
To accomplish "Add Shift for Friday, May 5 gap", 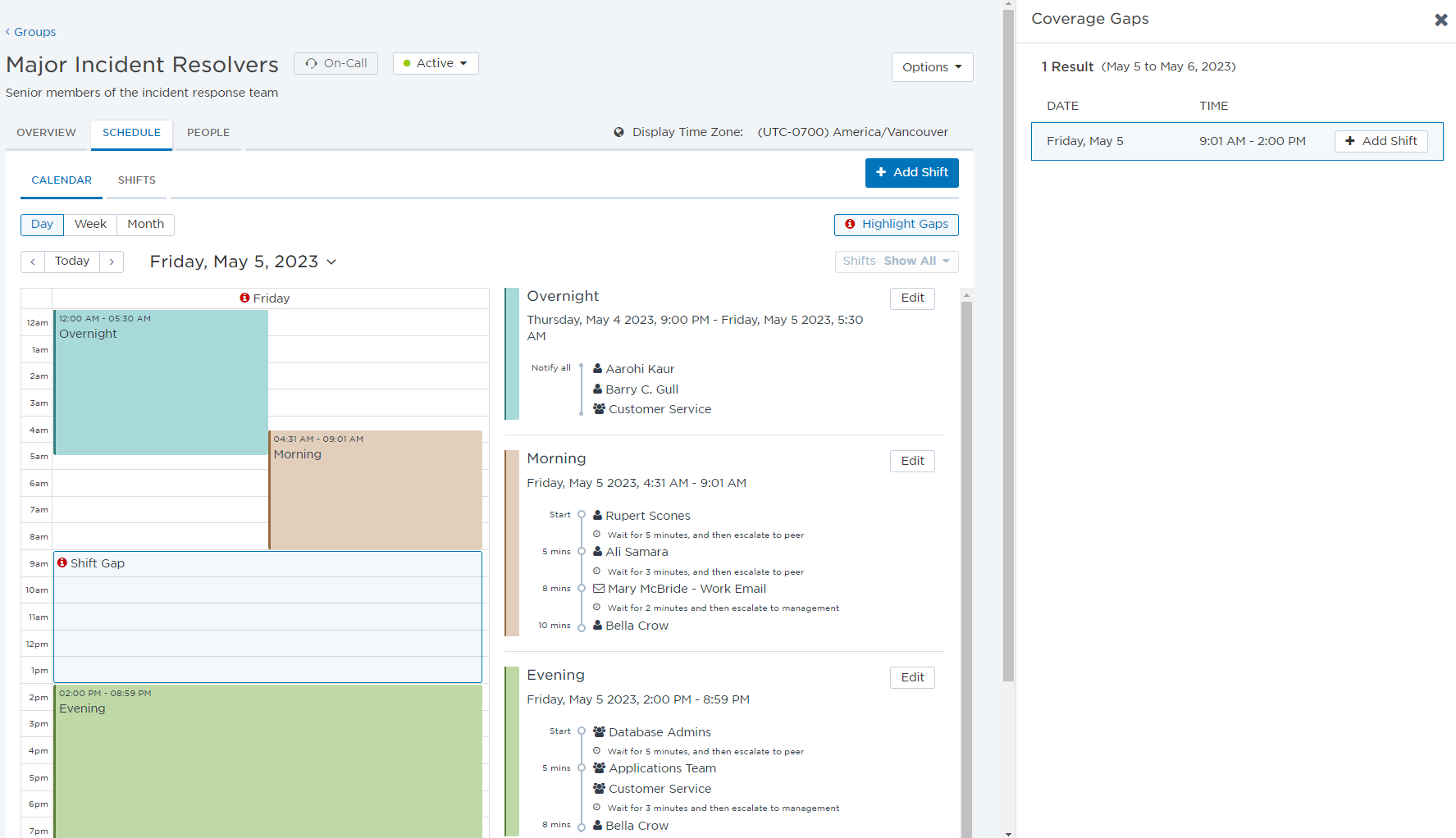I will click(1381, 141).
